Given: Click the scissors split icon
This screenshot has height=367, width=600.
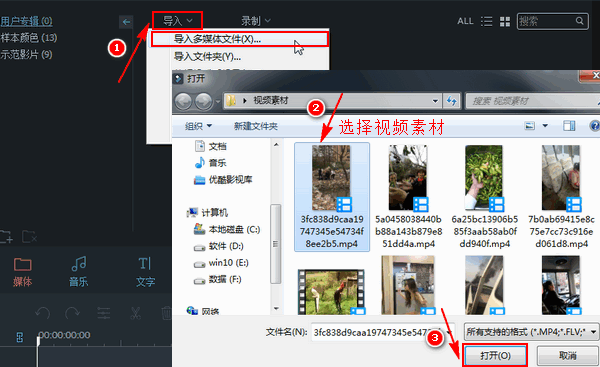Looking at the screenshot, I should (x=135, y=313).
